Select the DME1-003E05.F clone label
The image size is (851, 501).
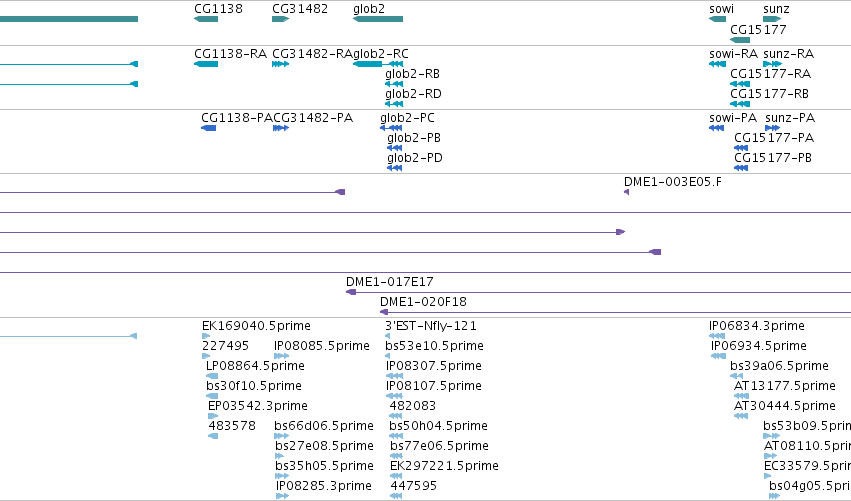click(673, 182)
